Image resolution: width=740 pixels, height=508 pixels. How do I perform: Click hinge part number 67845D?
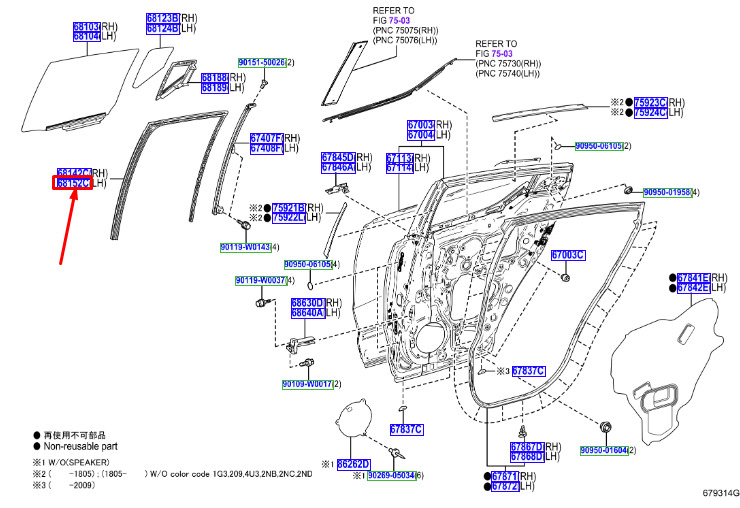click(338, 157)
